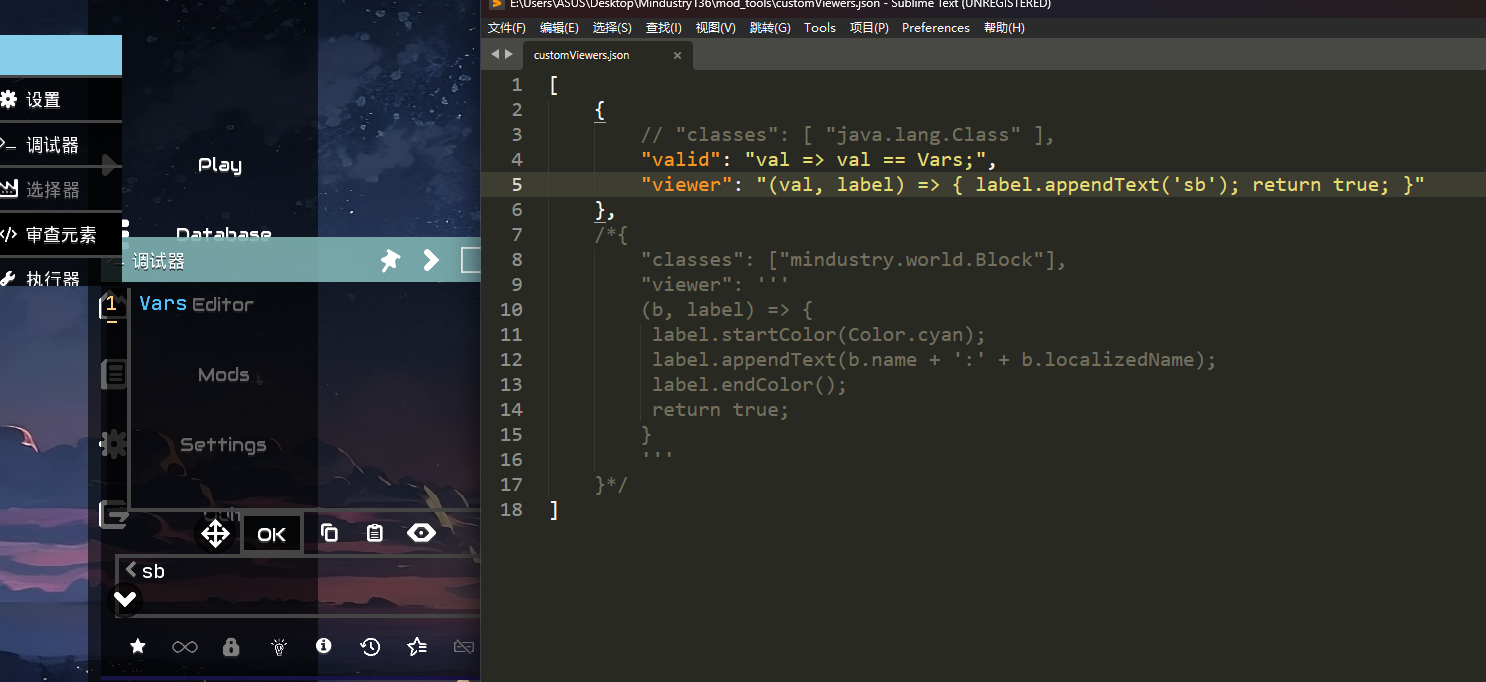
Task: Click the four-arrow move handle icon
Action: pos(215,534)
